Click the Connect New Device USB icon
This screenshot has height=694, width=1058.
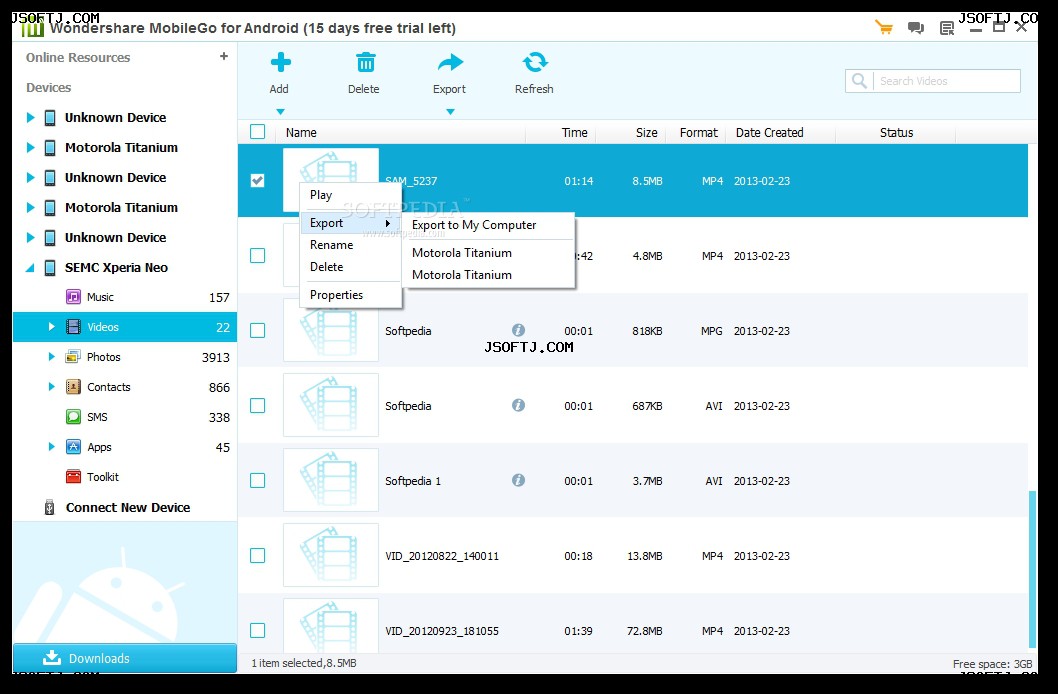click(49, 507)
